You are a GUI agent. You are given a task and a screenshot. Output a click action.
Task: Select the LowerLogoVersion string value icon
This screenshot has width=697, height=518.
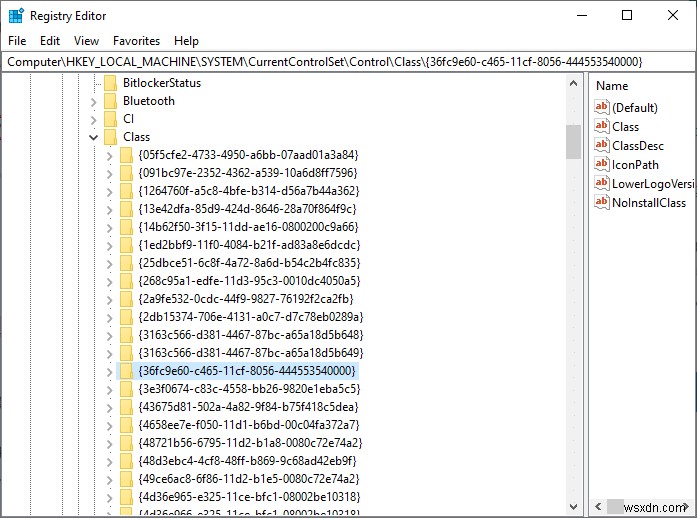tap(601, 183)
